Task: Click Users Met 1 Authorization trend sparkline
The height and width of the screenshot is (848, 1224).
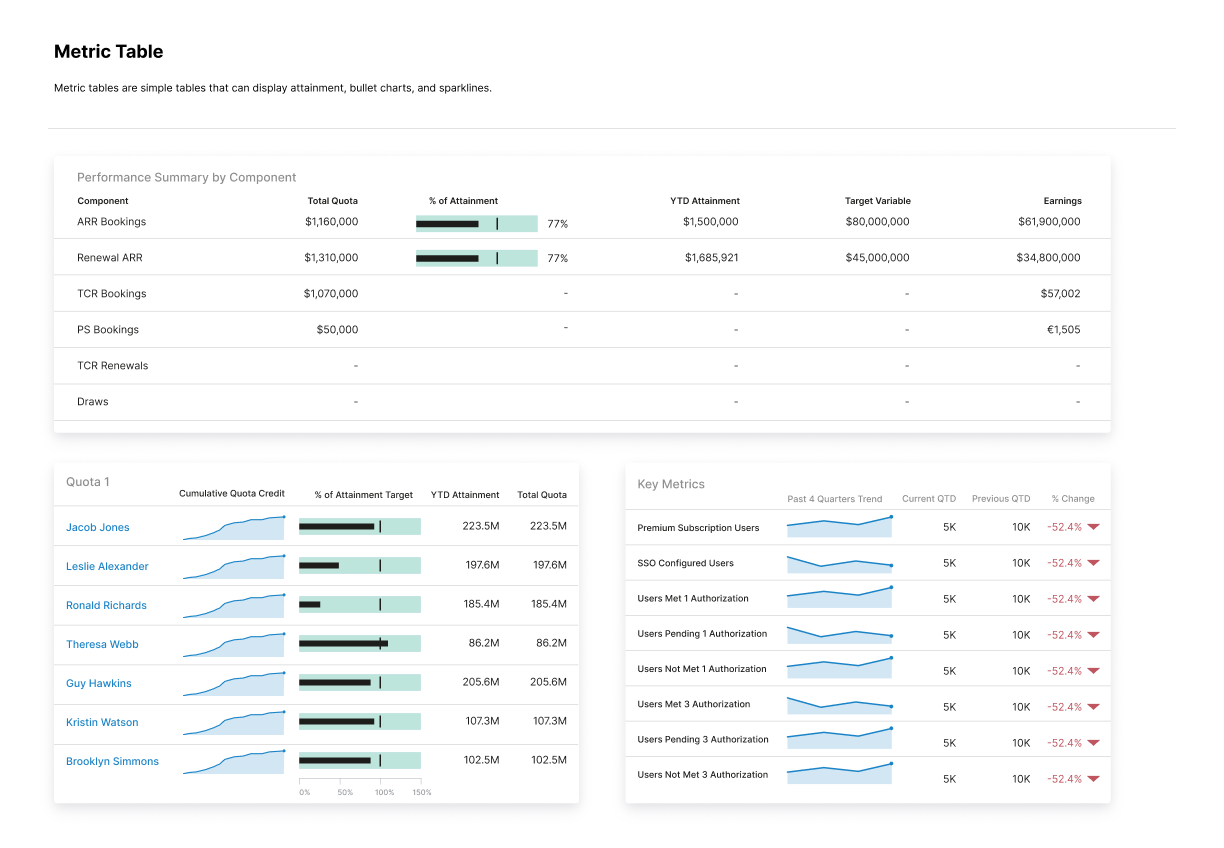Action: 839,597
